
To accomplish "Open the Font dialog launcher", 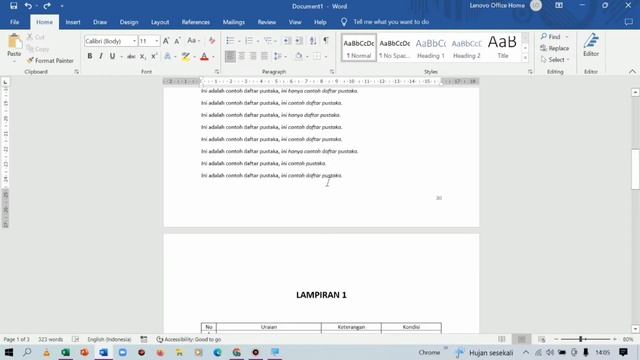I will coord(217,72).
